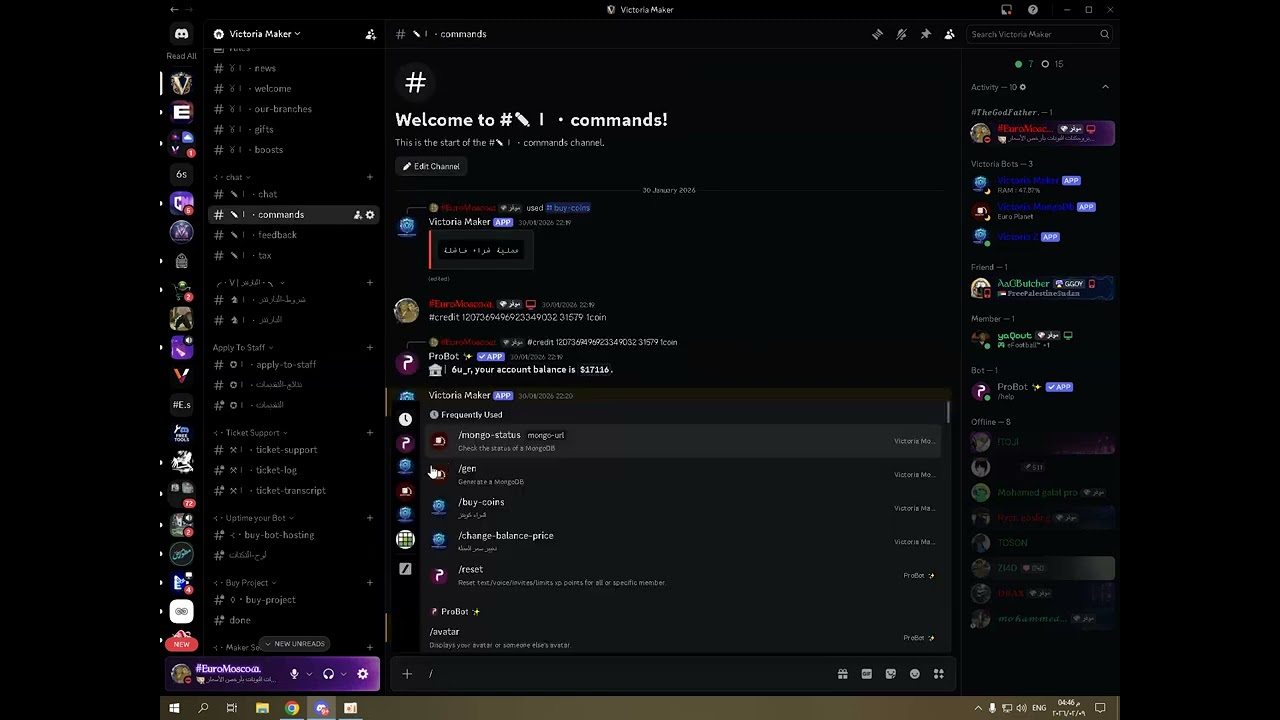Collapse the Ticket Support category
The height and width of the screenshot is (720, 1280).
250,433
